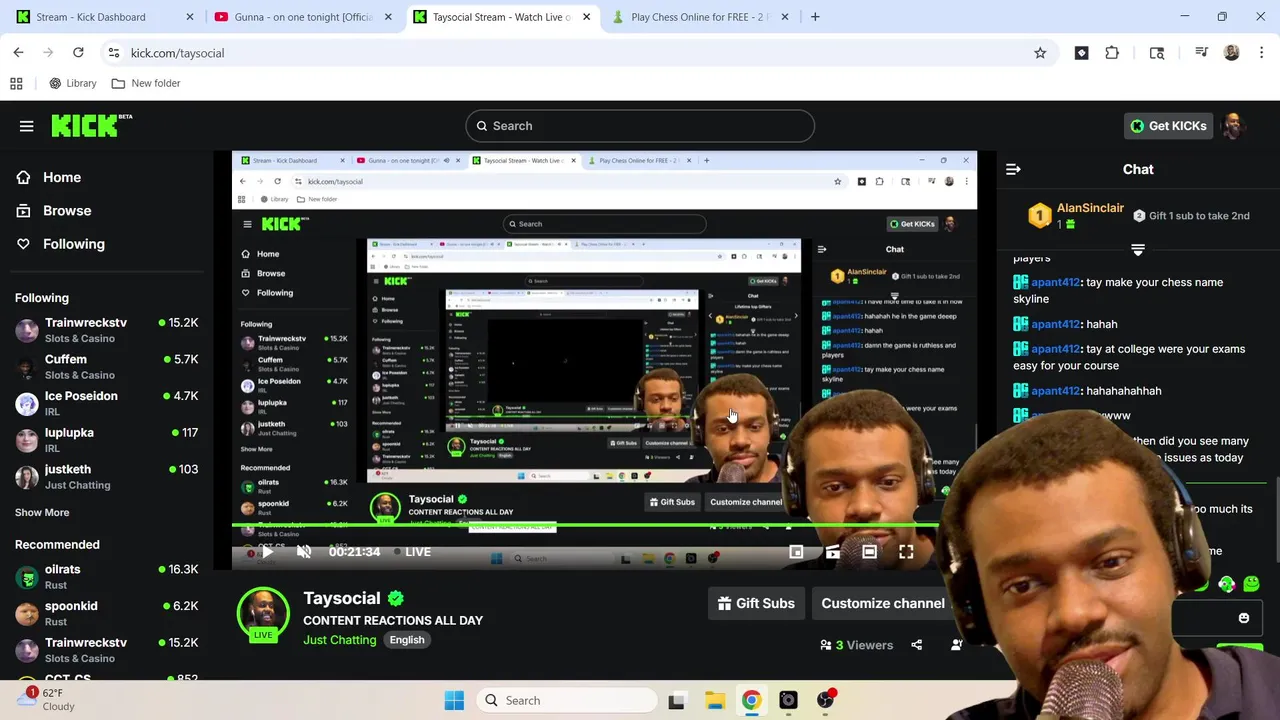
Task: Go to Home in the sidebar
Action: (x=62, y=177)
